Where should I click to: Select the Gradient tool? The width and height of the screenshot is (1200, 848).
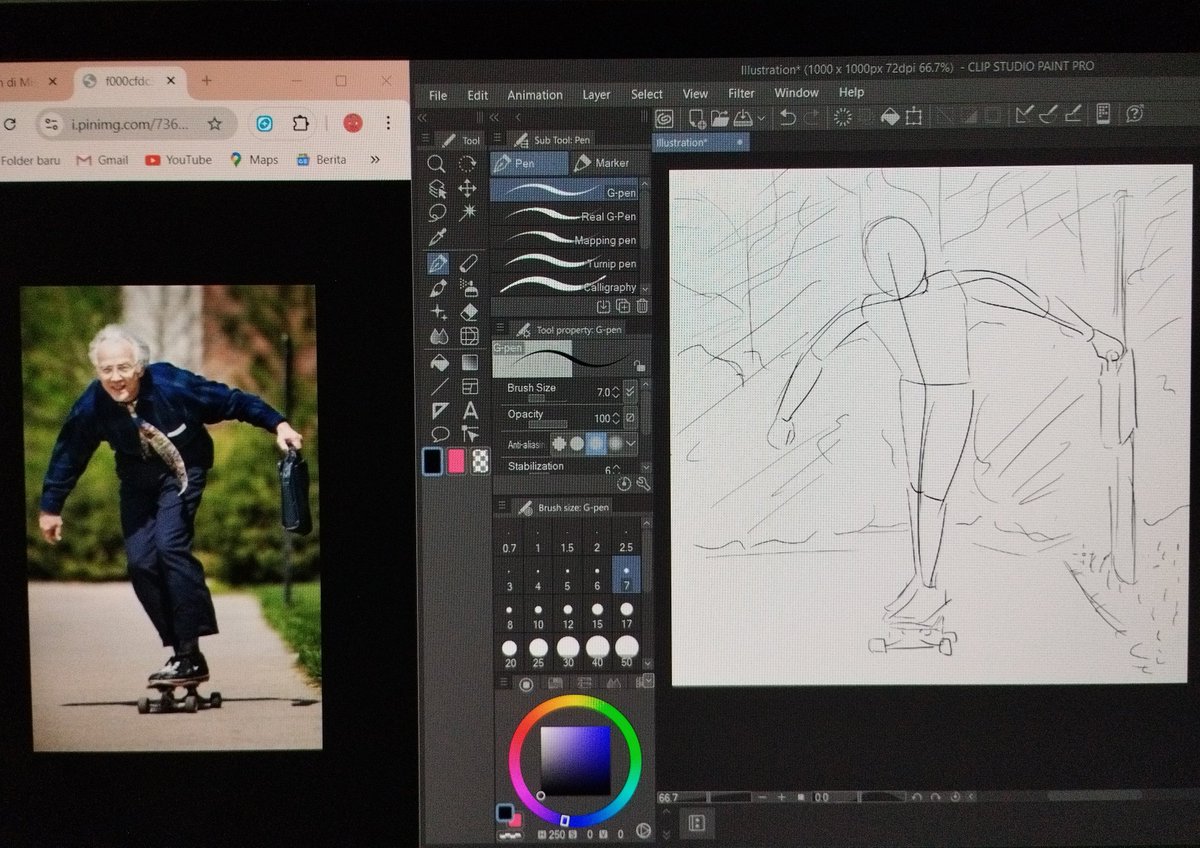469,361
